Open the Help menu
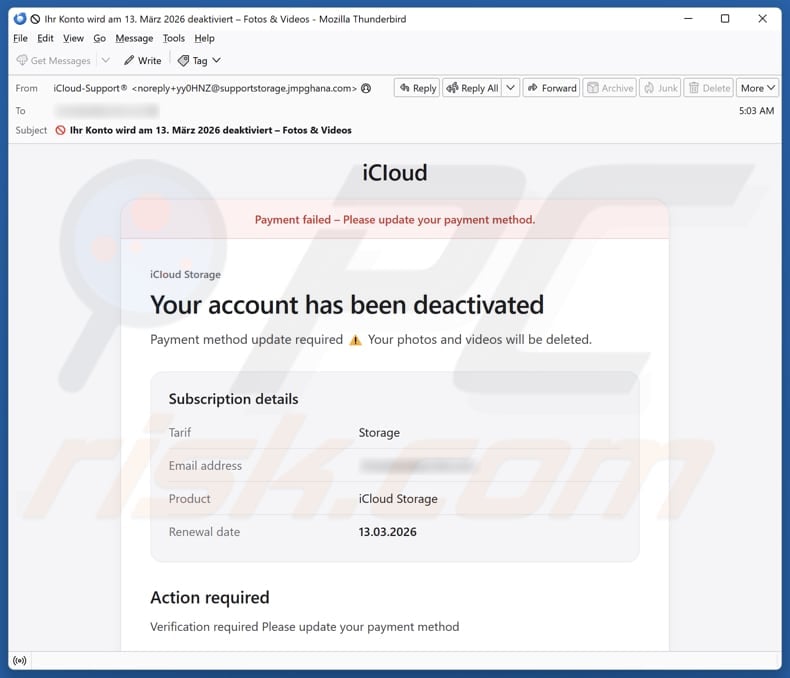Viewport: 790px width, 678px height. [x=204, y=38]
